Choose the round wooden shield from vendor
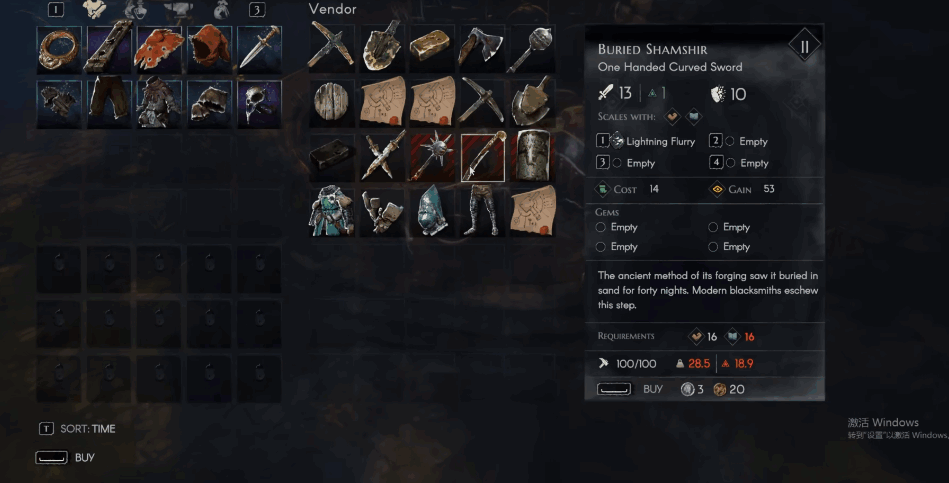Viewport: 949px width, 483px height. [330, 103]
